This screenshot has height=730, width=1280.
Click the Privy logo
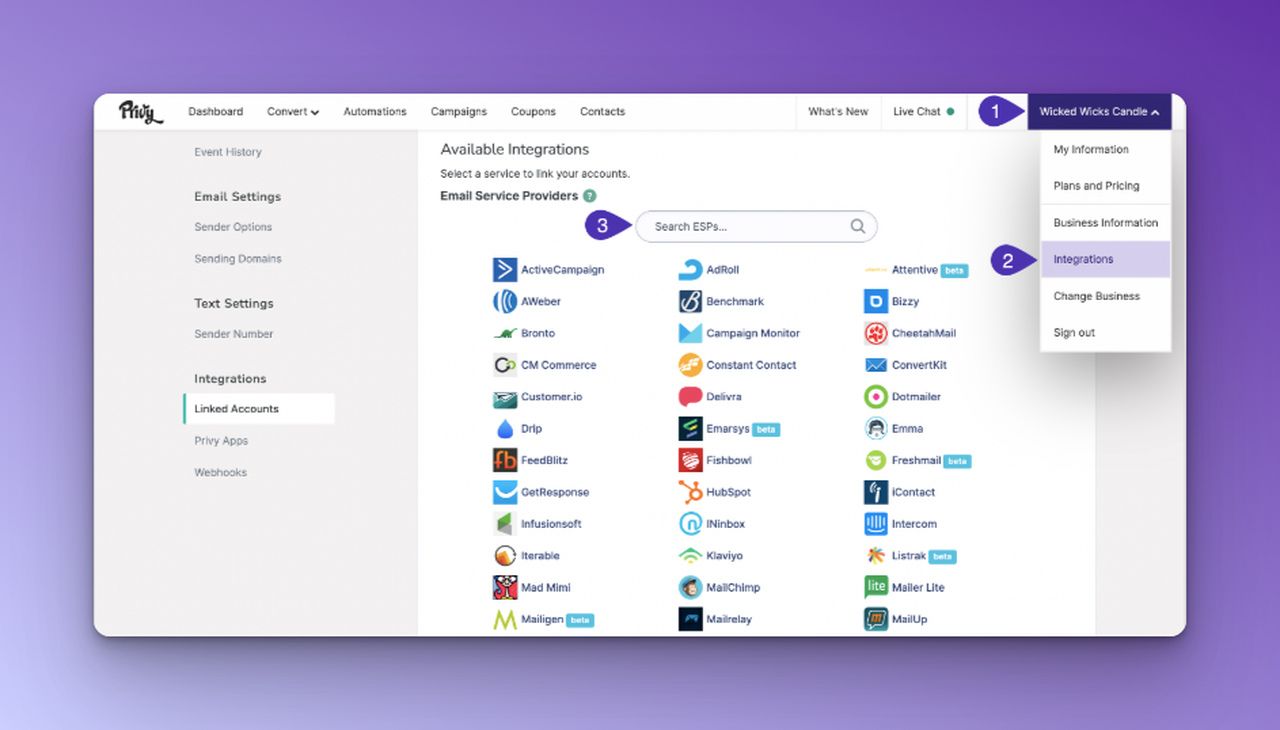point(141,112)
